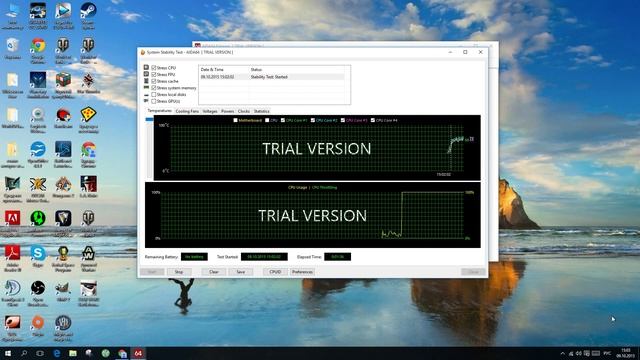
Task: Switch to the Temperatures tab
Action: pyautogui.click(x=159, y=111)
